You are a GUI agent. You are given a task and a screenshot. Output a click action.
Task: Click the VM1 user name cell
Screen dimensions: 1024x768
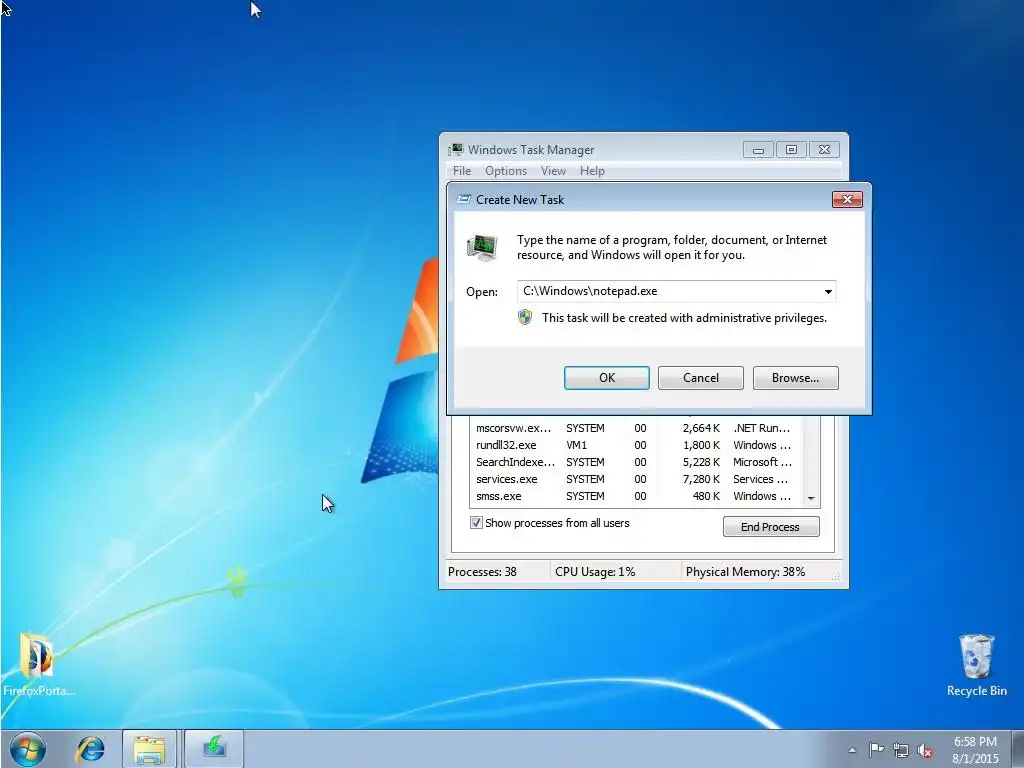coord(576,445)
